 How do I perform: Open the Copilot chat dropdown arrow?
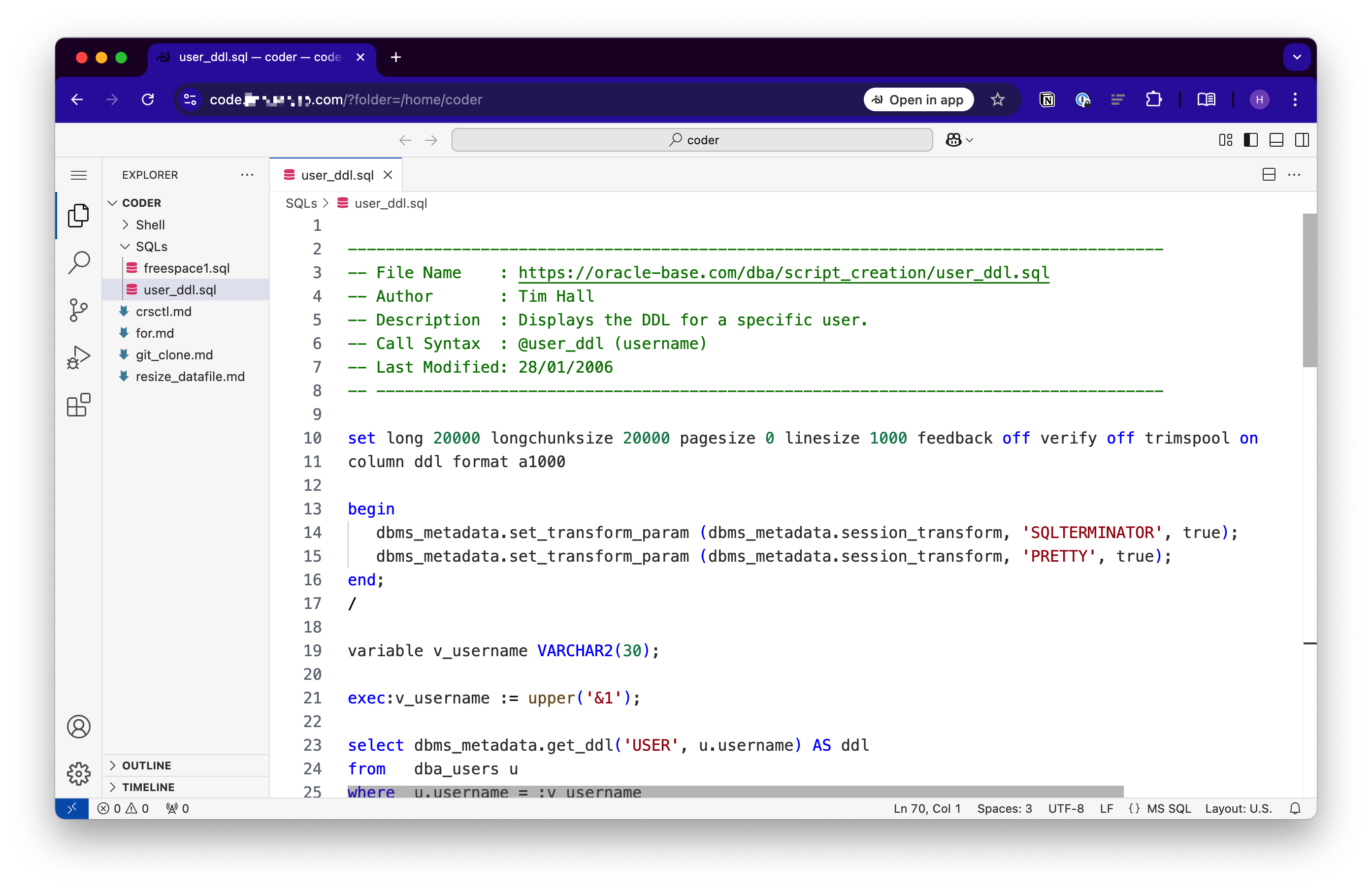(970, 140)
